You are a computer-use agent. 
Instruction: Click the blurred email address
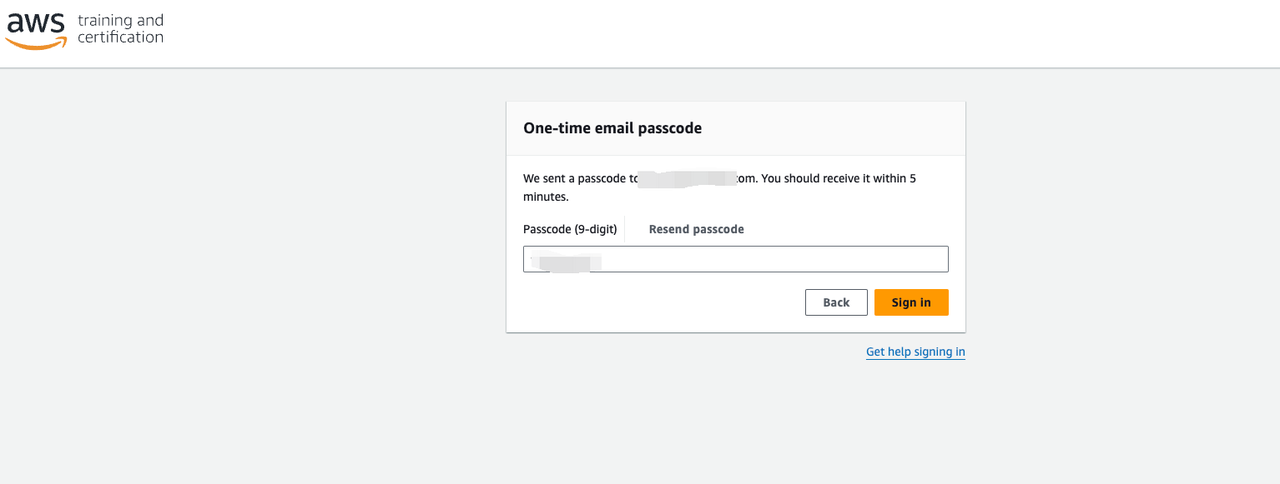(x=687, y=179)
